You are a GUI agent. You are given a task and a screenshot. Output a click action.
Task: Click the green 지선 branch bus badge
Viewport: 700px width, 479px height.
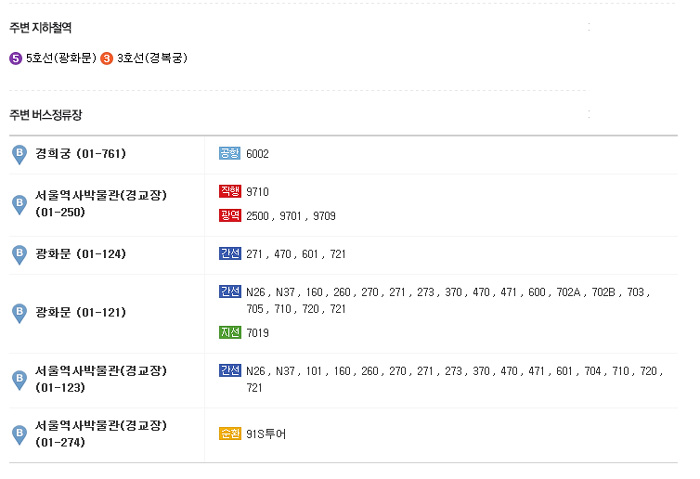click(230, 332)
